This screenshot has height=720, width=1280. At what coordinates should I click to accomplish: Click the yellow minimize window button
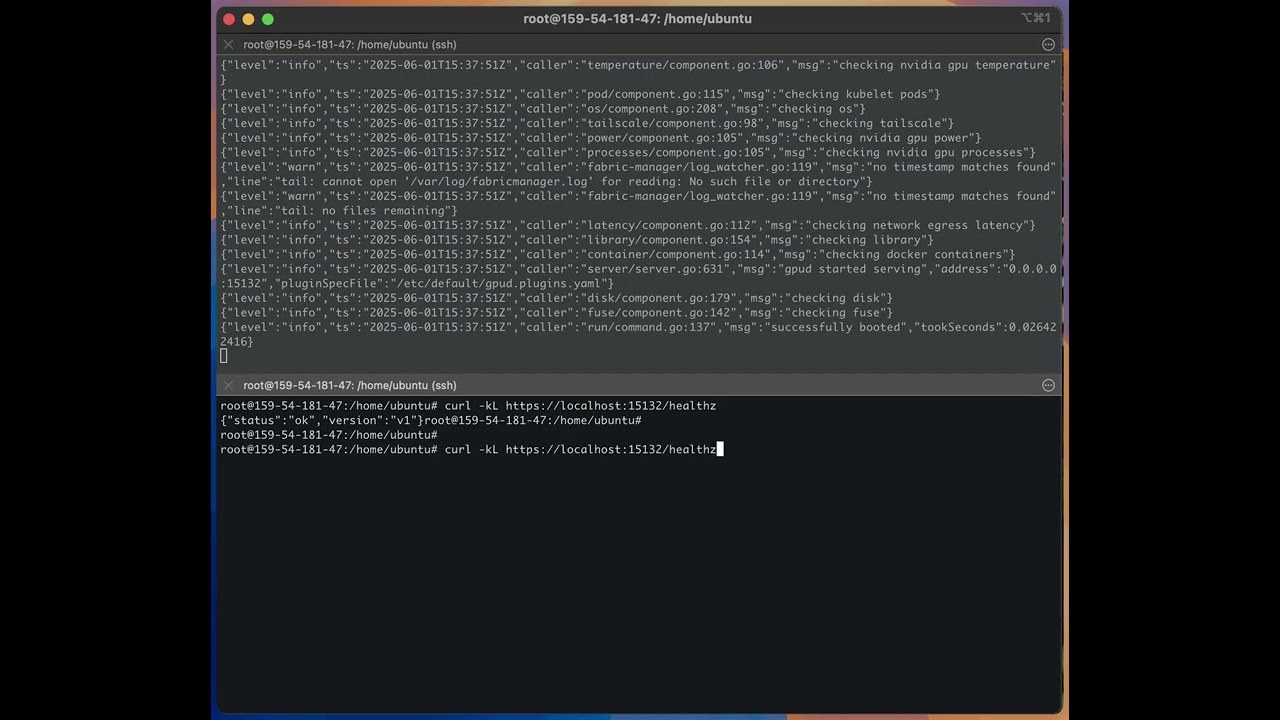(248, 19)
